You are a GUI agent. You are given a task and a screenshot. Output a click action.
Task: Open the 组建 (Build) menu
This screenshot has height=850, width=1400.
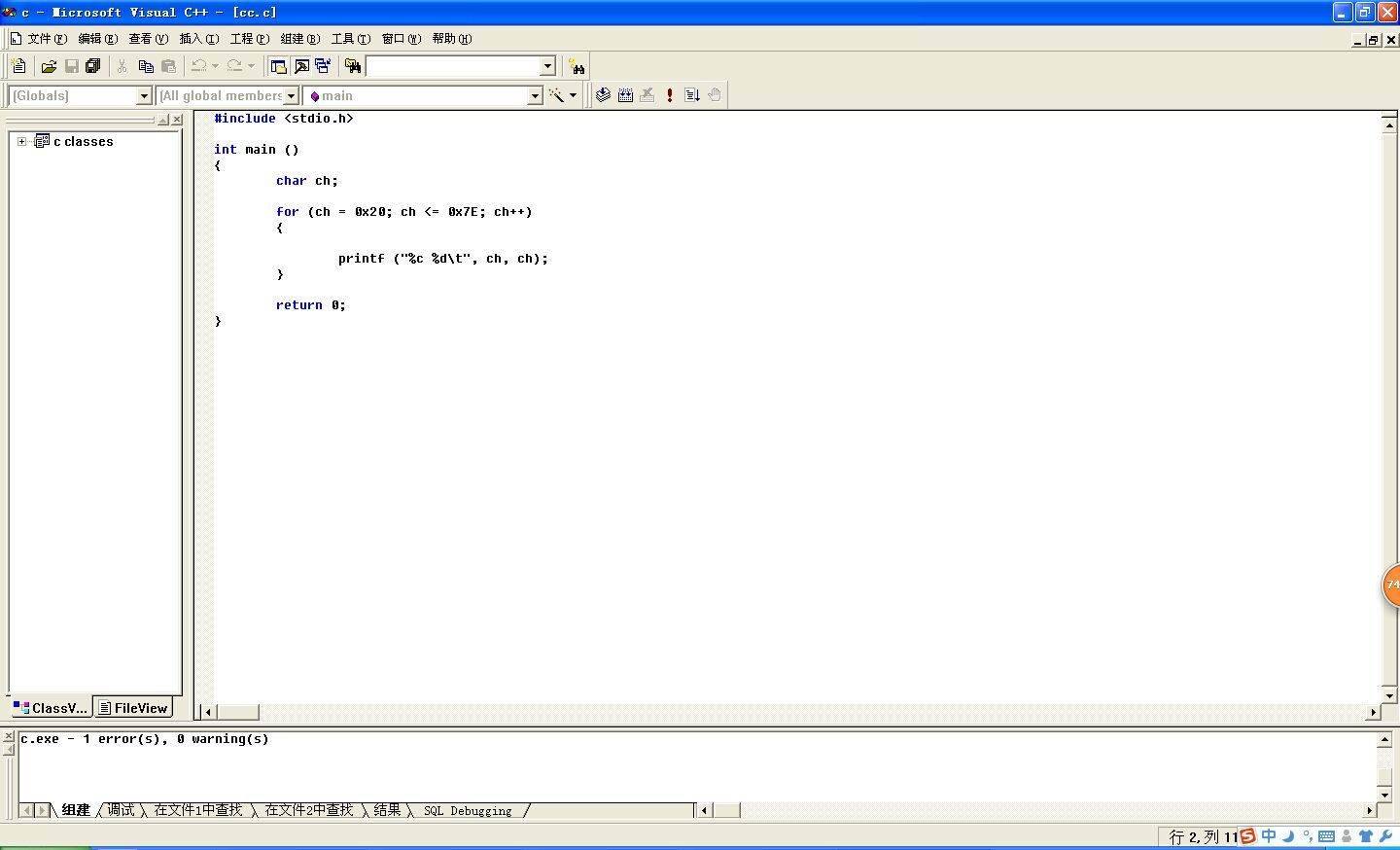click(299, 39)
